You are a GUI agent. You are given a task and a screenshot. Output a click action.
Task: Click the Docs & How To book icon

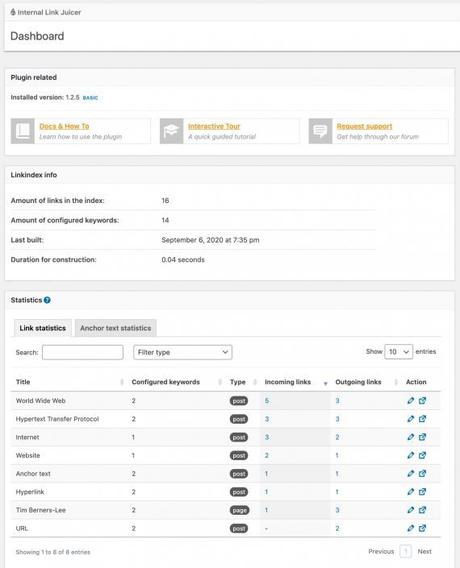22,131
